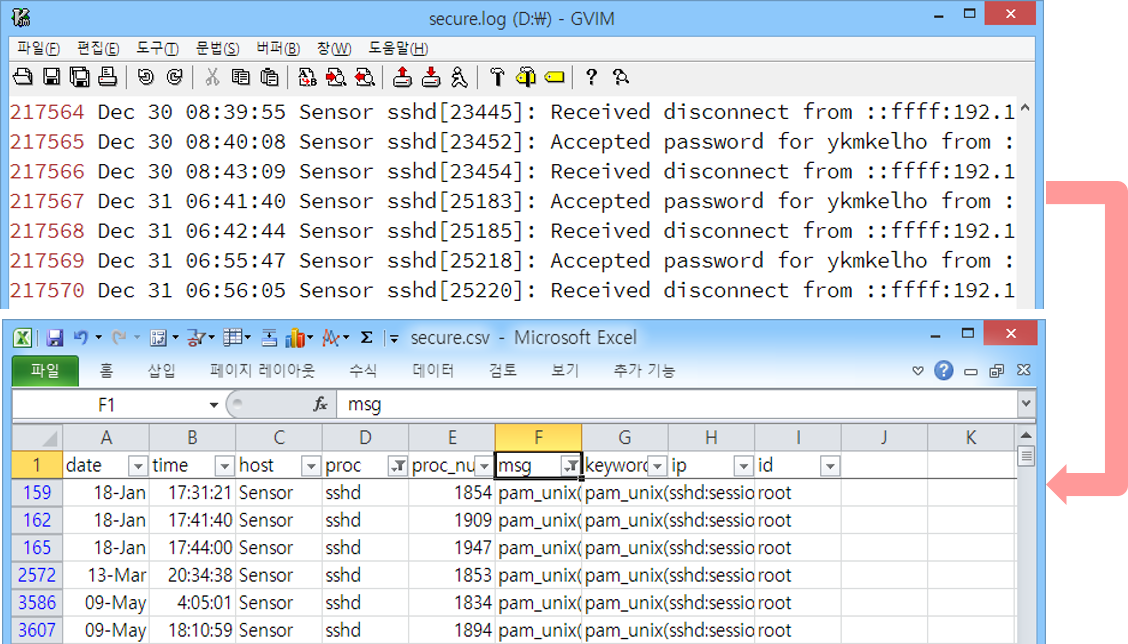1128x644 pixels.
Task: Select the cell showing 20:34:38
Action: pos(192,575)
